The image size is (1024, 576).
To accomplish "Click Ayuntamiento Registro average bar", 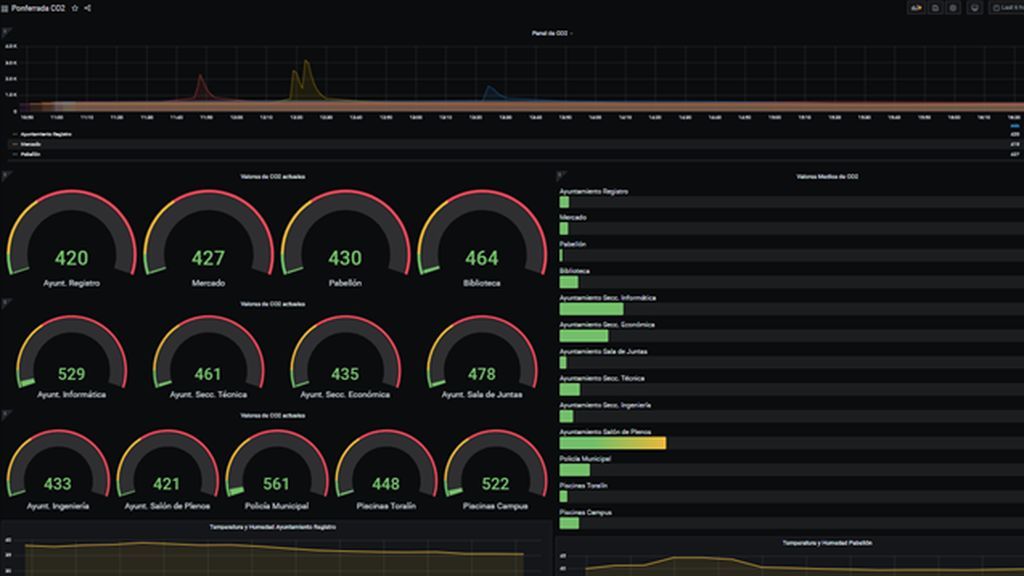I will [x=564, y=202].
